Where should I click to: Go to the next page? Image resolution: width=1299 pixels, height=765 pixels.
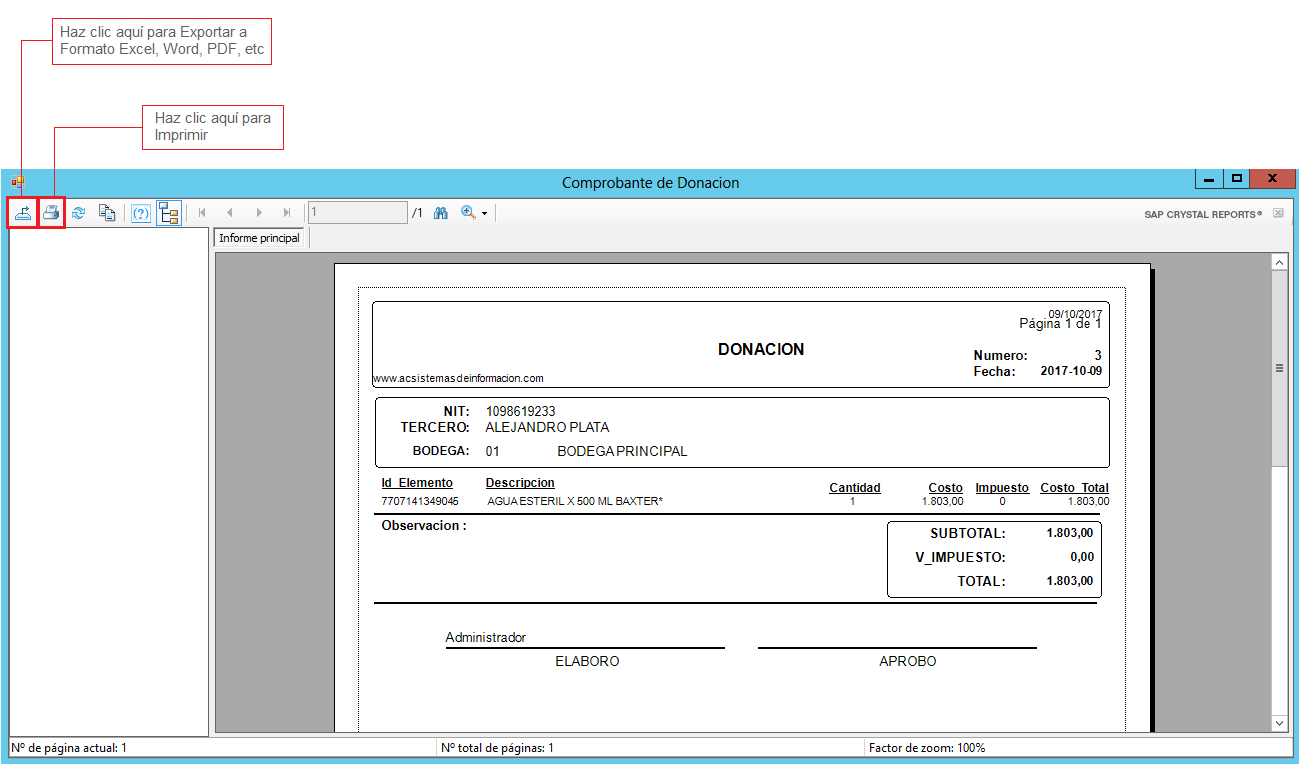259,213
